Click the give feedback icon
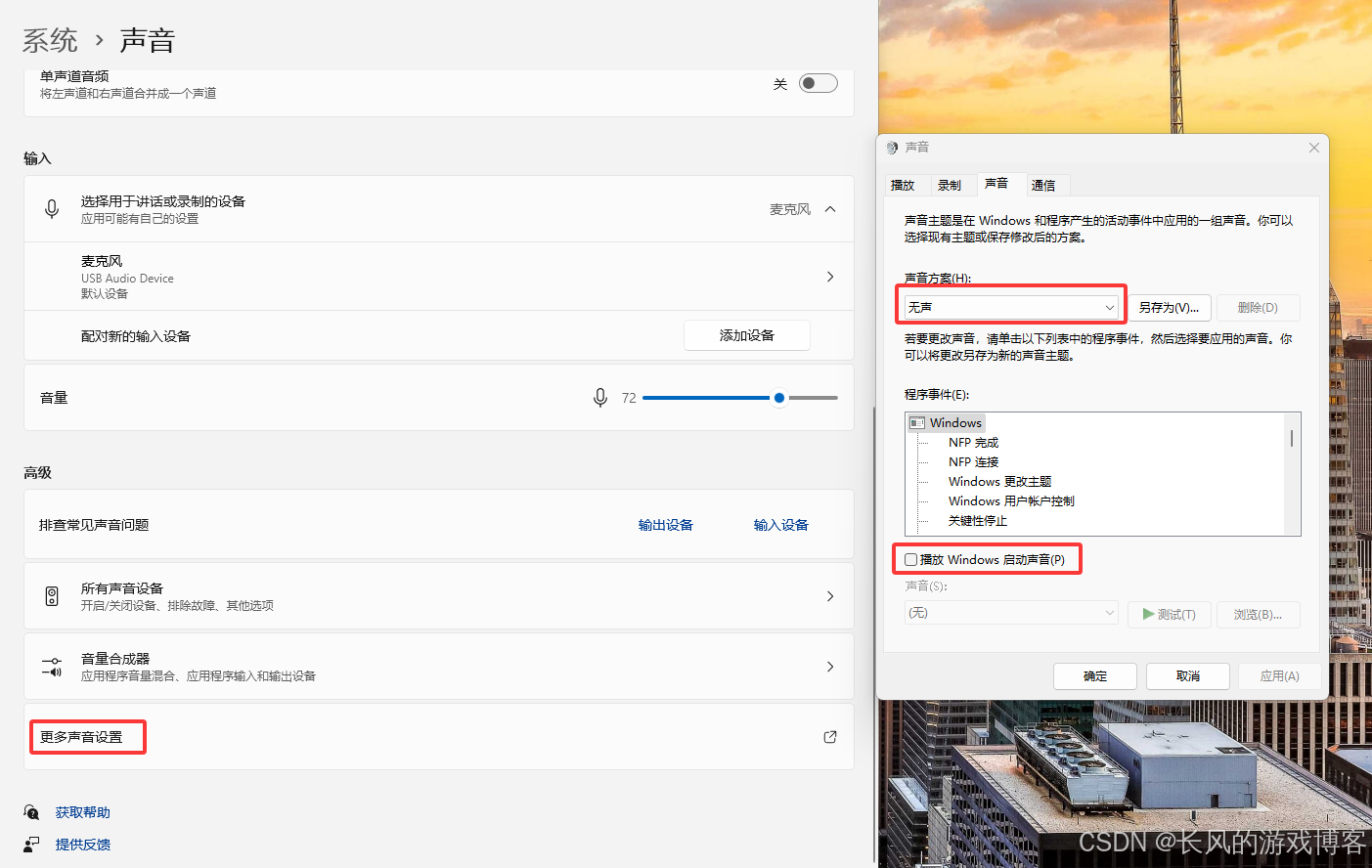Screen dimensions: 1372x868 coord(32,844)
